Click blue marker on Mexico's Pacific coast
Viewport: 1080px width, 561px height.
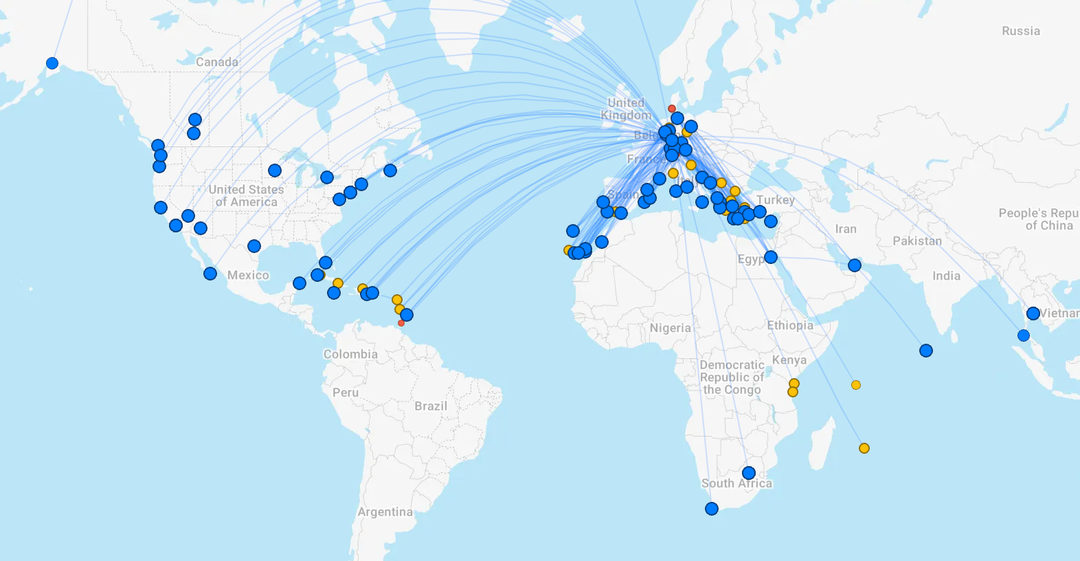click(x=210, y=274)
